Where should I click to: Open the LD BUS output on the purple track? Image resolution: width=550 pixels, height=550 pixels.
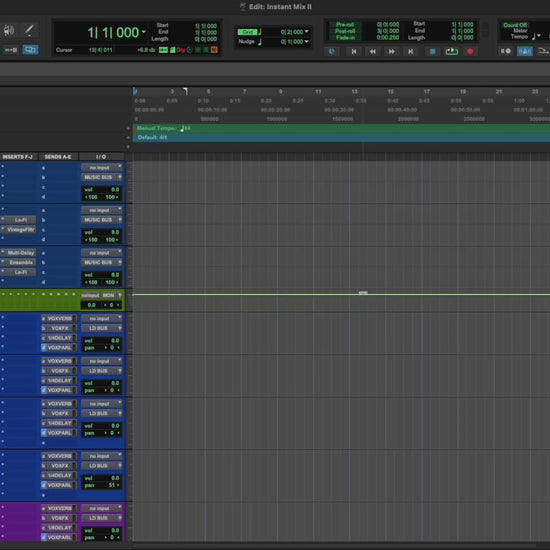pos(101,518)
